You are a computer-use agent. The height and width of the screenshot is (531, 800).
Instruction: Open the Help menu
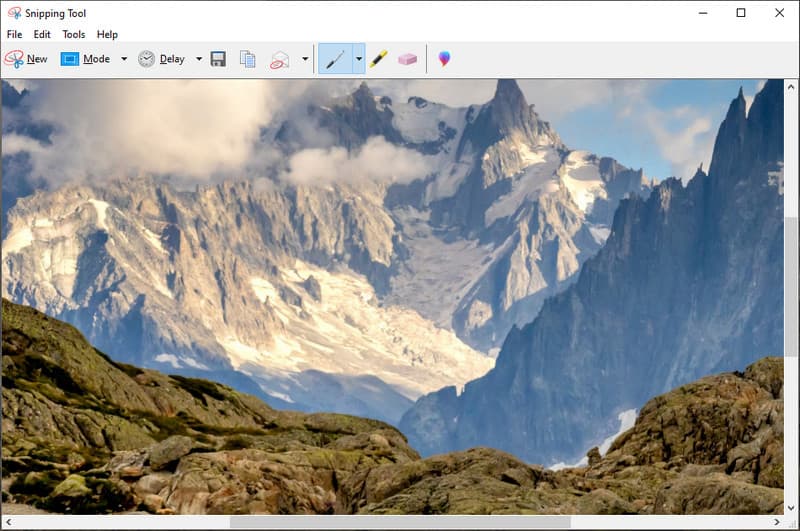pos(107,34)
